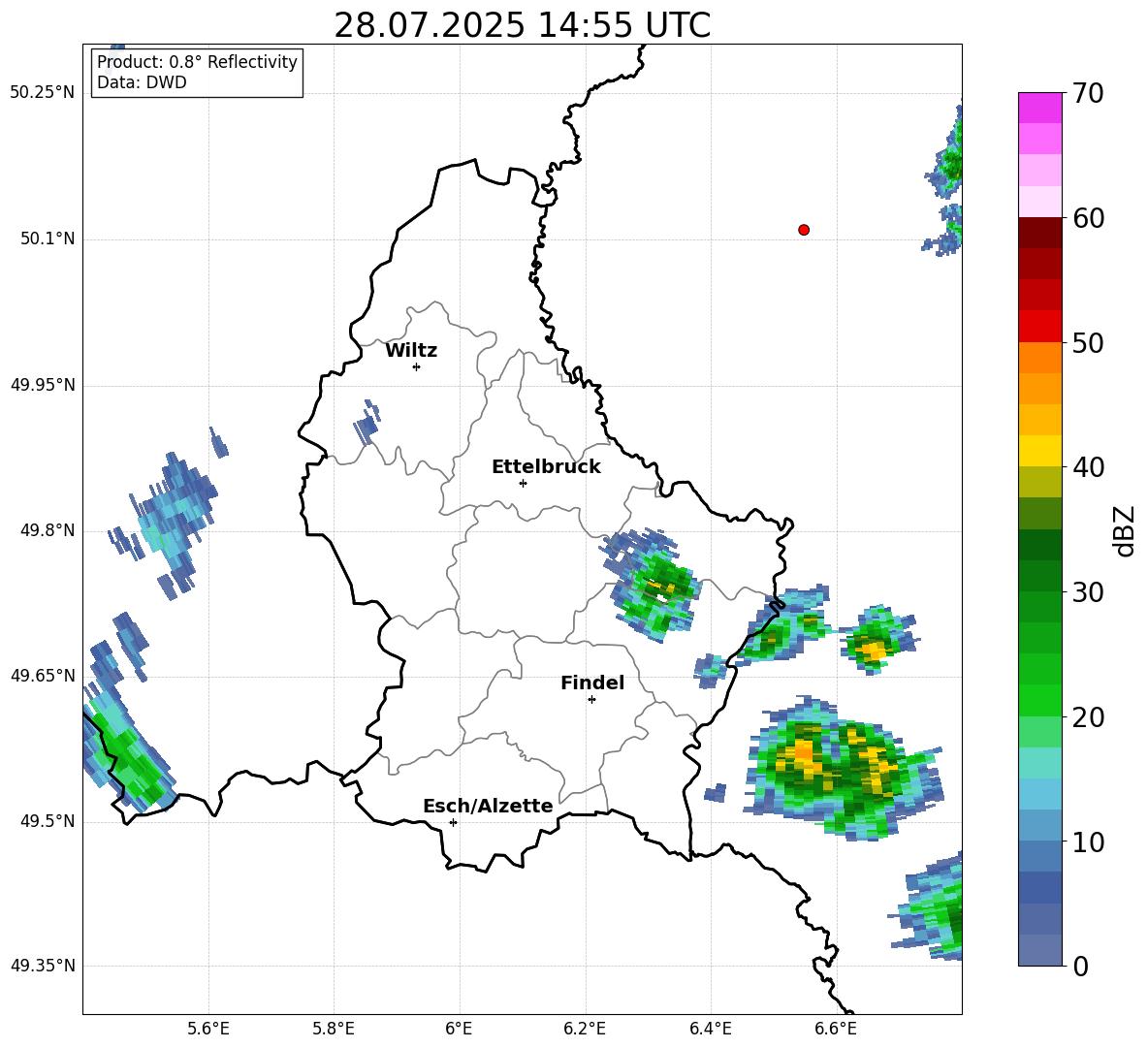Click the 6.6°E longitude label

pyautogui.click(x=836, y=1029)
